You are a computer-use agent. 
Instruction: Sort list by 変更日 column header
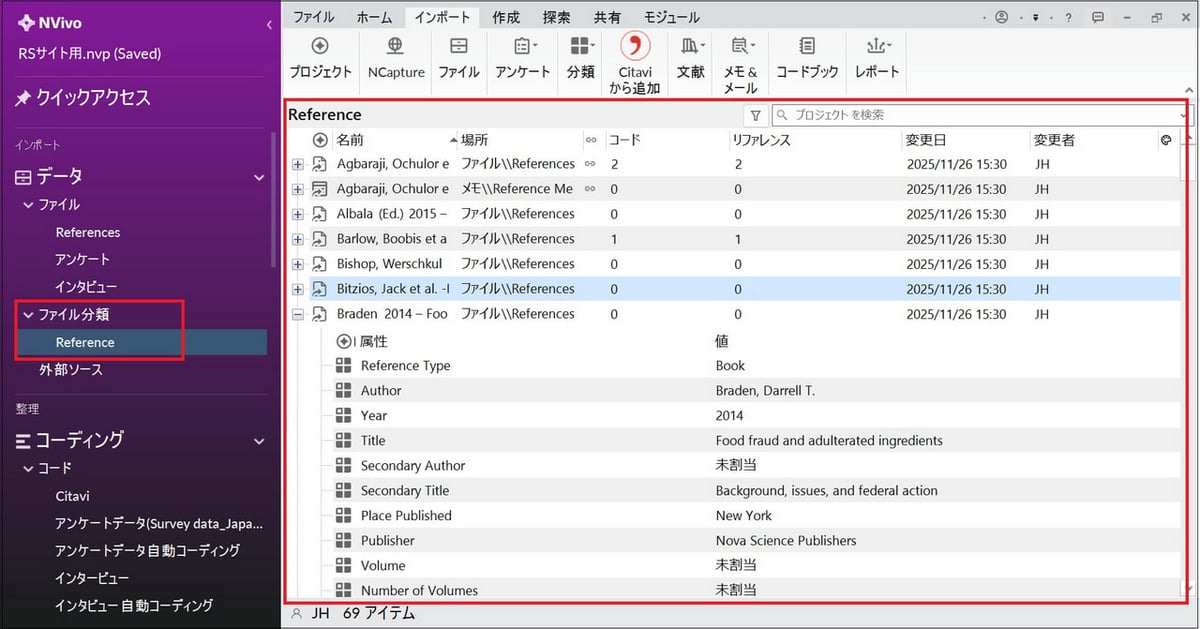tap(925, 140)
